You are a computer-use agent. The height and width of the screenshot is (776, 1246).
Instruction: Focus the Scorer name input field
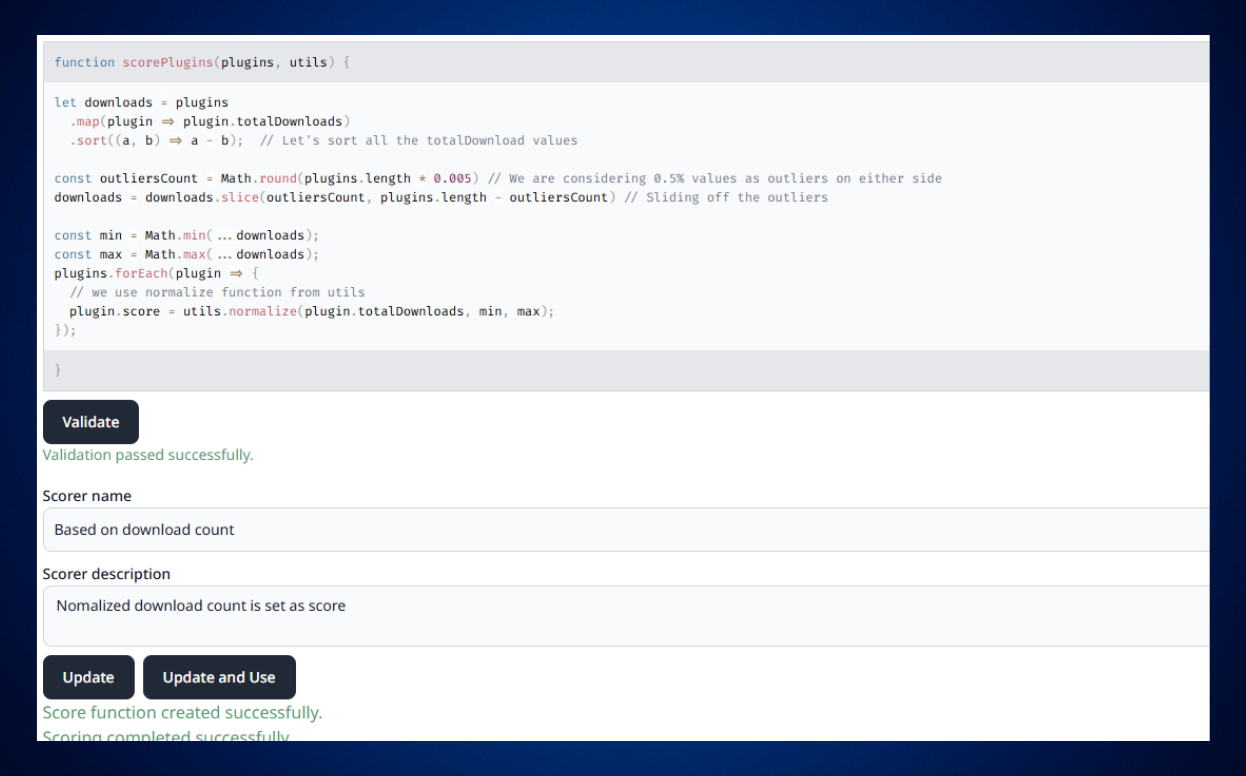pyautogui.click(x=625, y=529)
